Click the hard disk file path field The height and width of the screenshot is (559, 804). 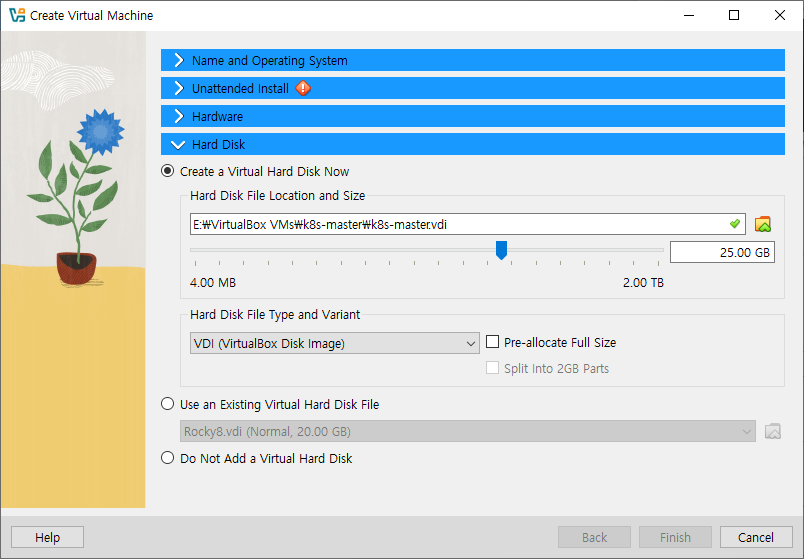pos(468,224)
